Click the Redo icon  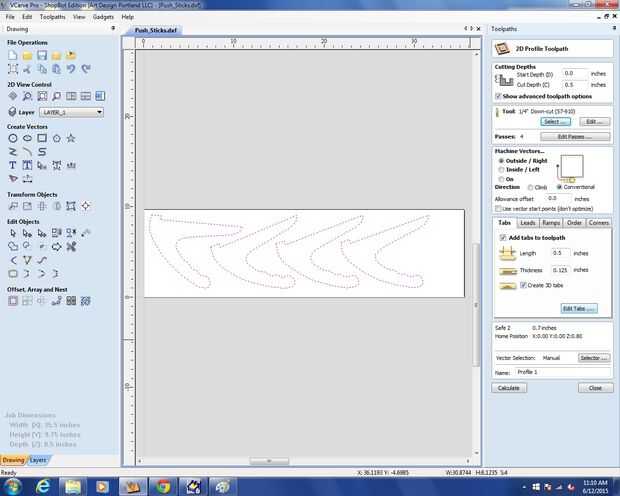pos(86,69)
